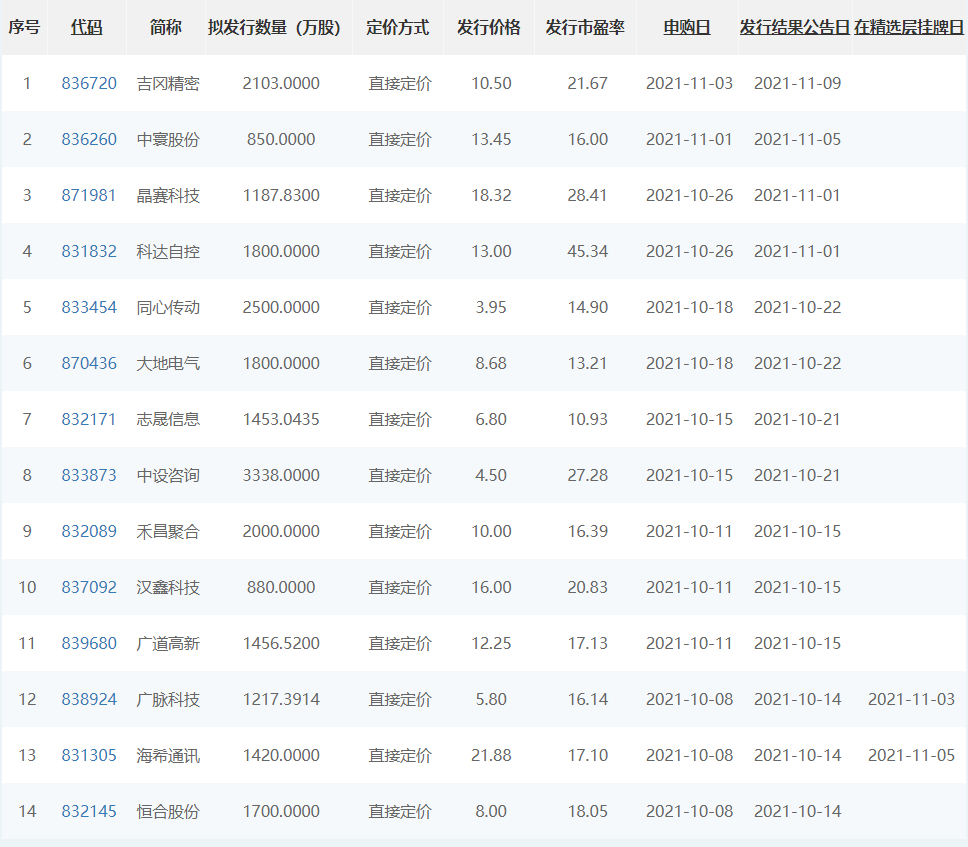Open code 833873 for 中设咨询
This screenshot has width=968, height=847.
(89, 476)
